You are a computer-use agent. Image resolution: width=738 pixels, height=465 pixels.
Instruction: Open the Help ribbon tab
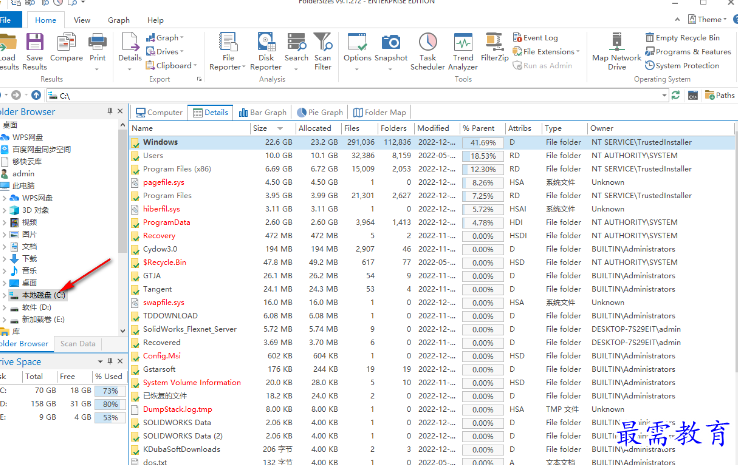click(x=155, y=20)
